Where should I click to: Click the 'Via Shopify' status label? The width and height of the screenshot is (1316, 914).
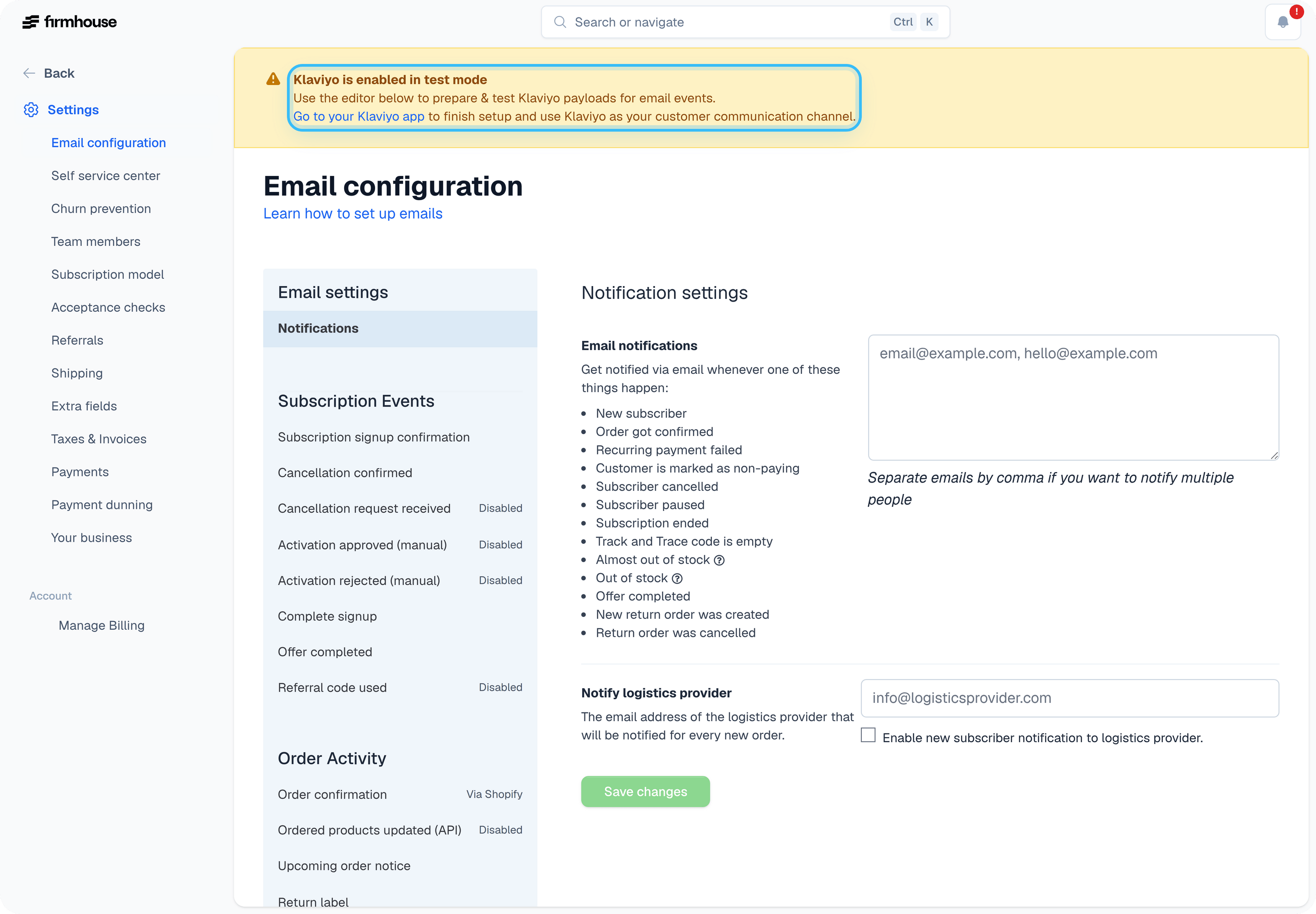pyautogui.click(x=494, y=794)
